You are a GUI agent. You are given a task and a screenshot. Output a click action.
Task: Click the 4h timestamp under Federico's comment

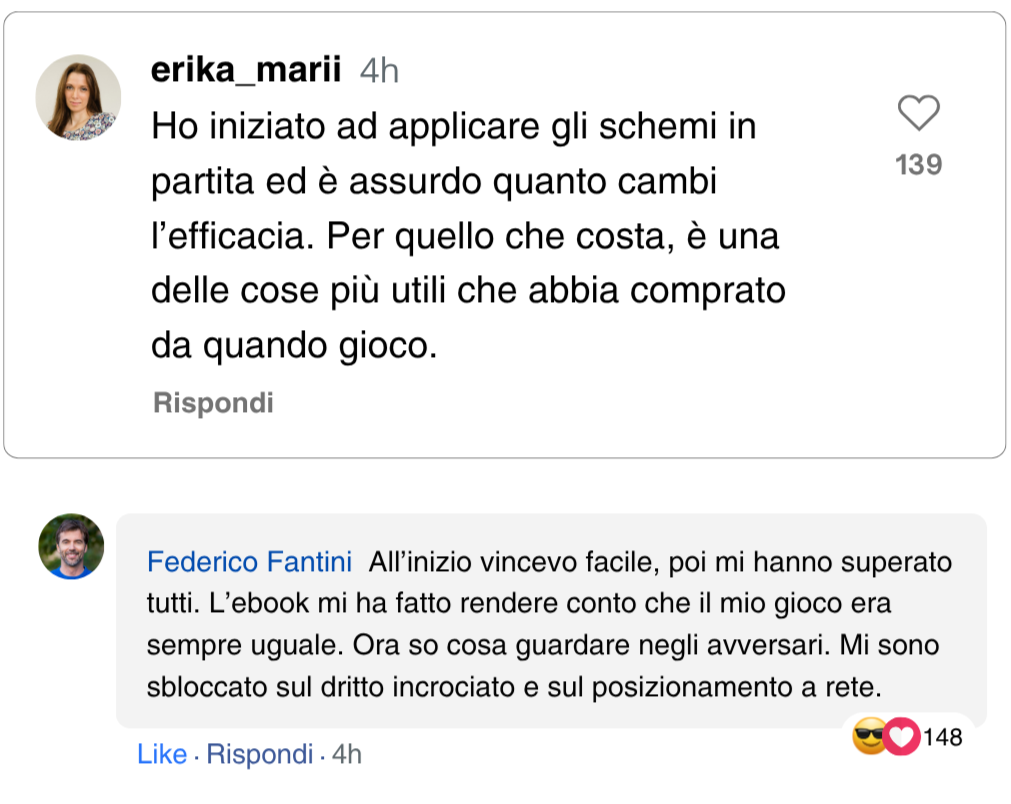[346, 754]
